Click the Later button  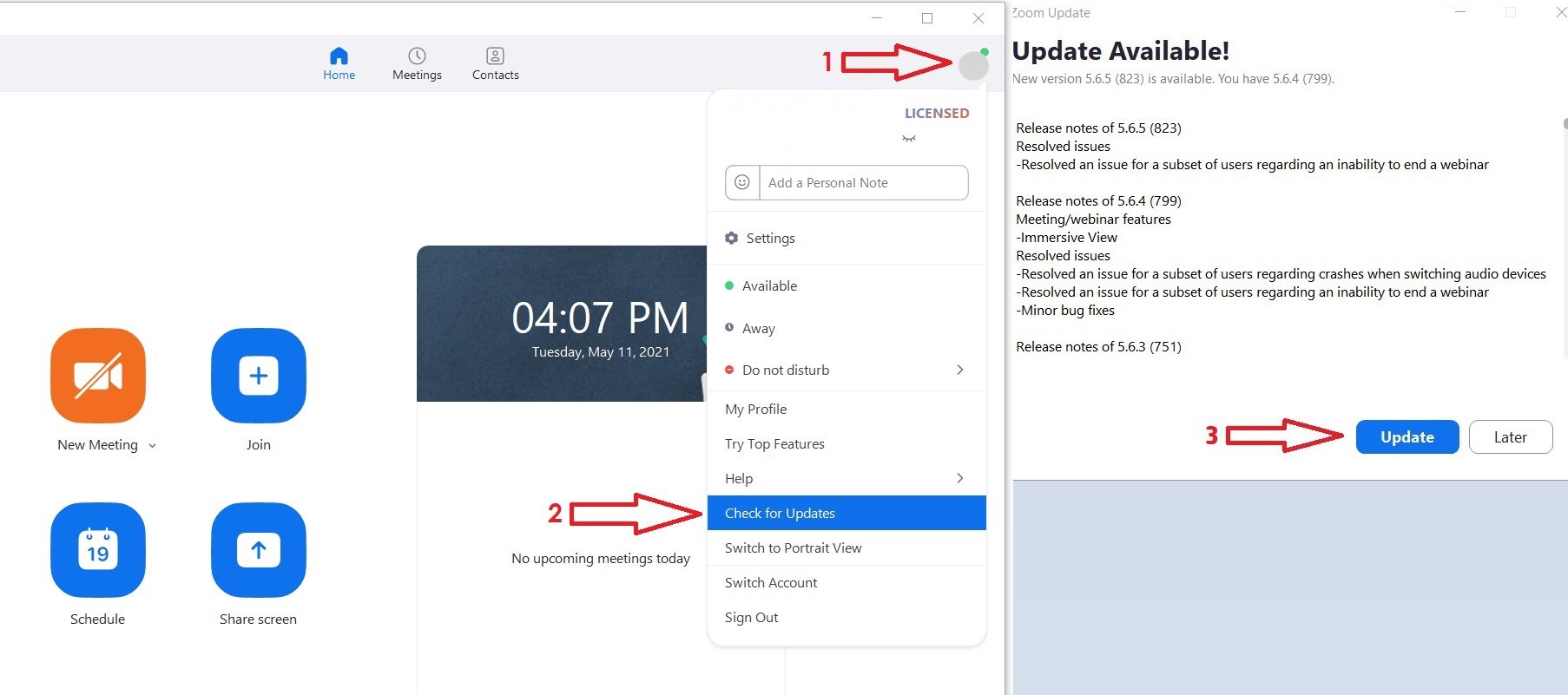point(1510,437)
